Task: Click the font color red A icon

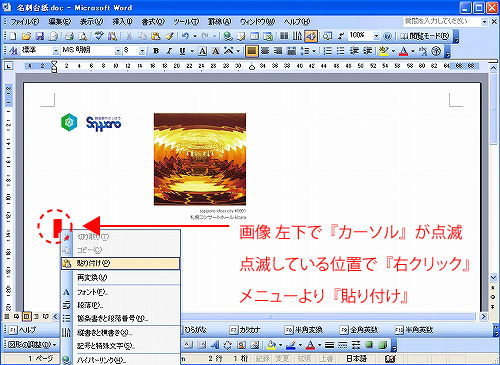Action: click(x=404, y=51)
